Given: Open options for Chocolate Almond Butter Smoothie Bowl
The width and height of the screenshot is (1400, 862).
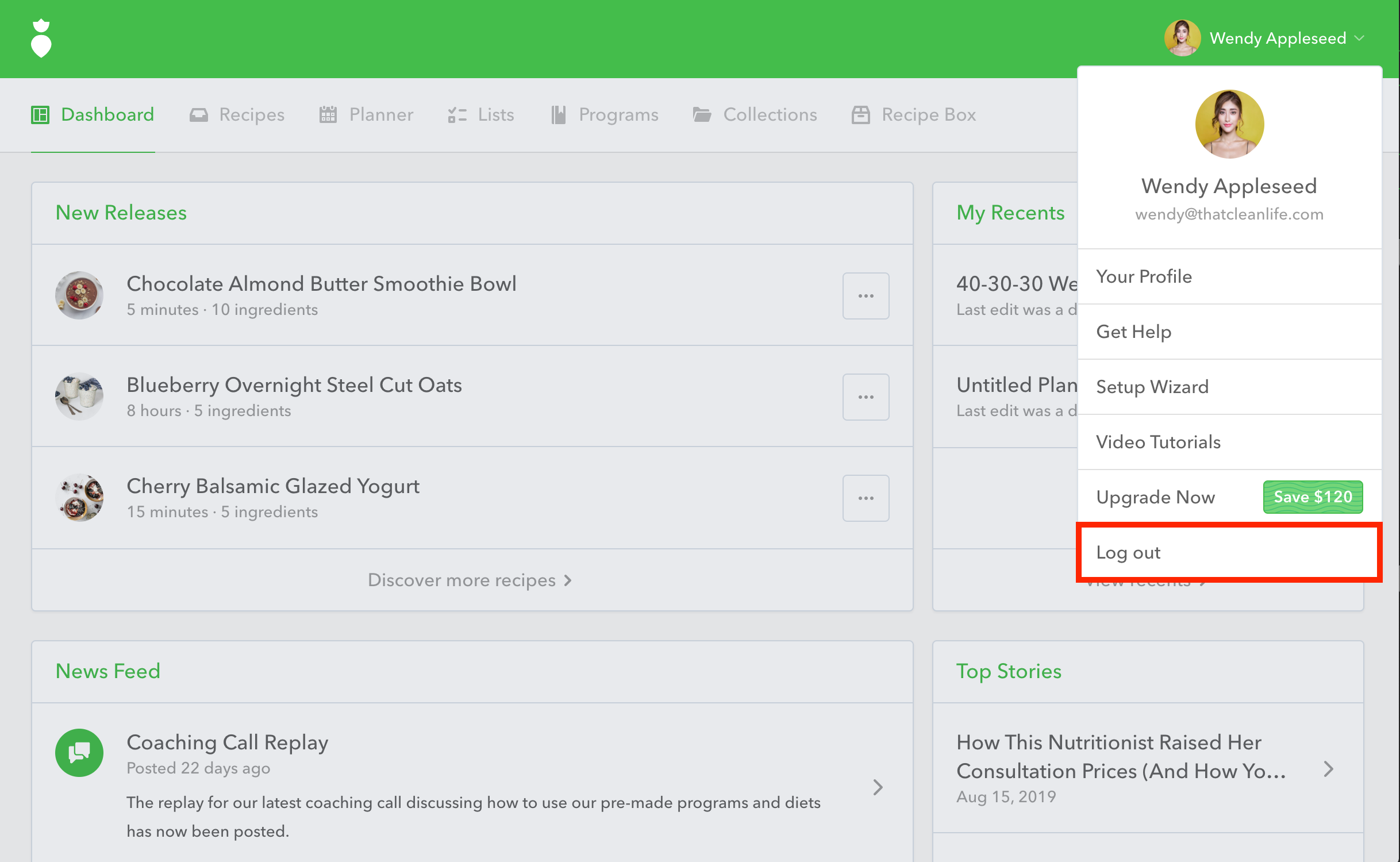Looking at the screenshot, I should coord(866,296).
